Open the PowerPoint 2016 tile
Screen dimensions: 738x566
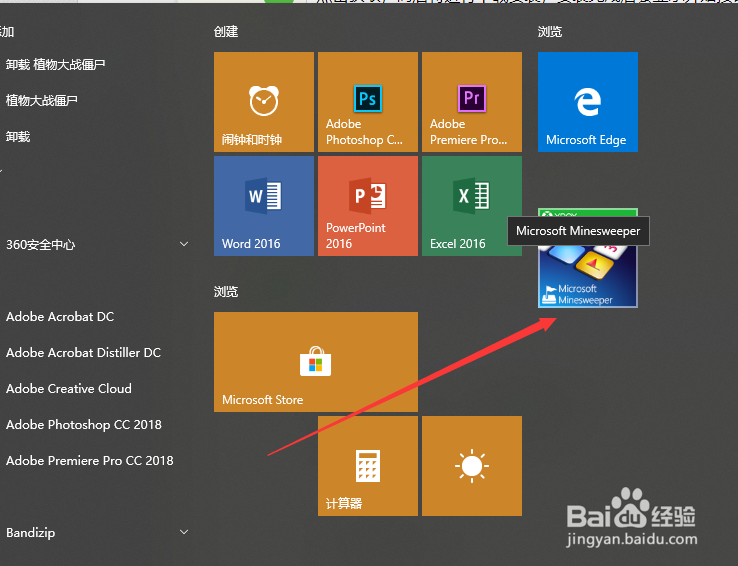368,206
